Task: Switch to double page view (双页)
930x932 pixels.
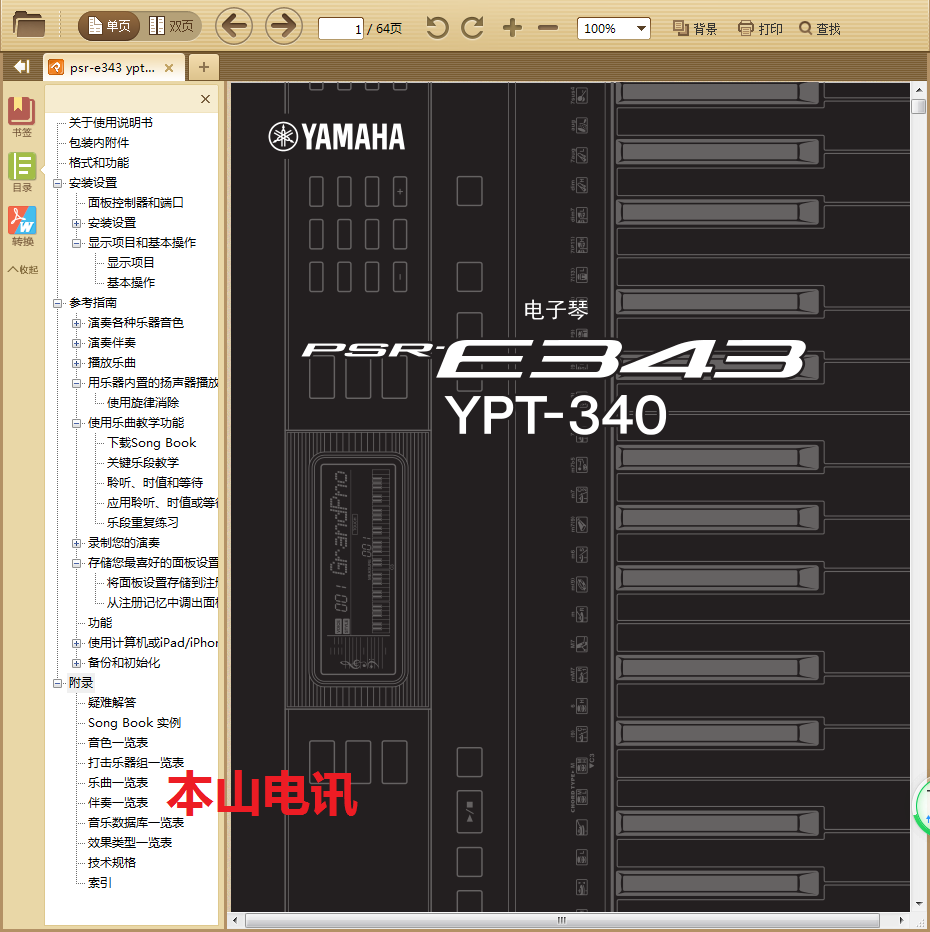Action: pos(171,26)
